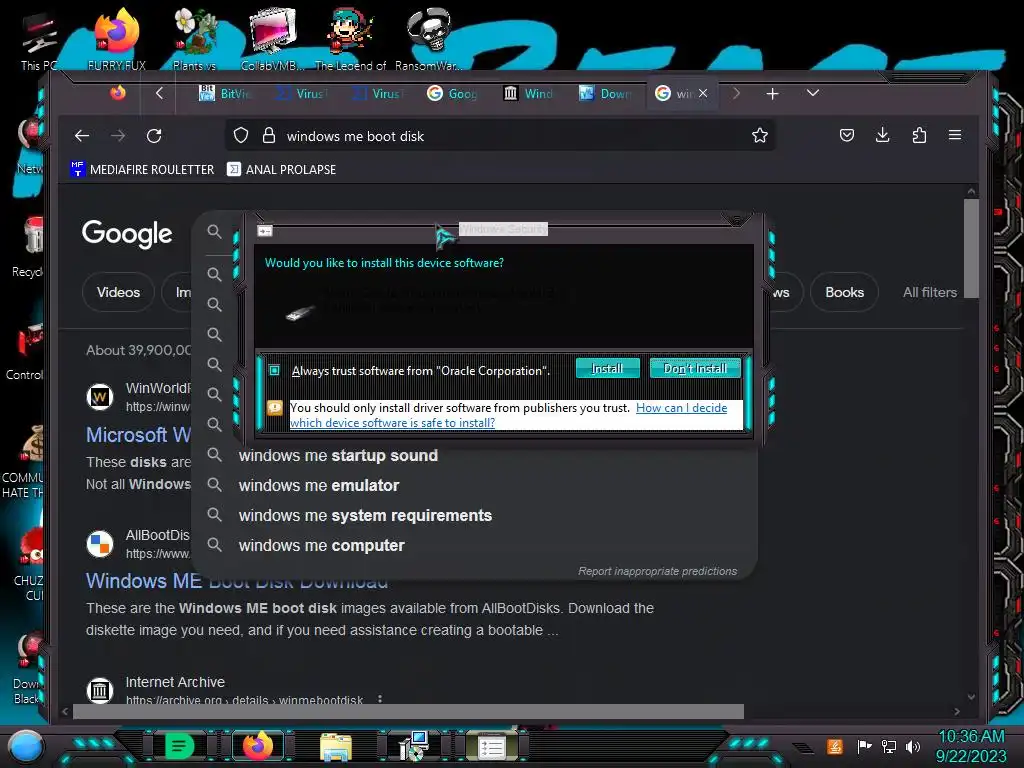Open the Firefox downloads panel
The width and height of the screenshot is (1024, 768).
[x=882, y=135]
